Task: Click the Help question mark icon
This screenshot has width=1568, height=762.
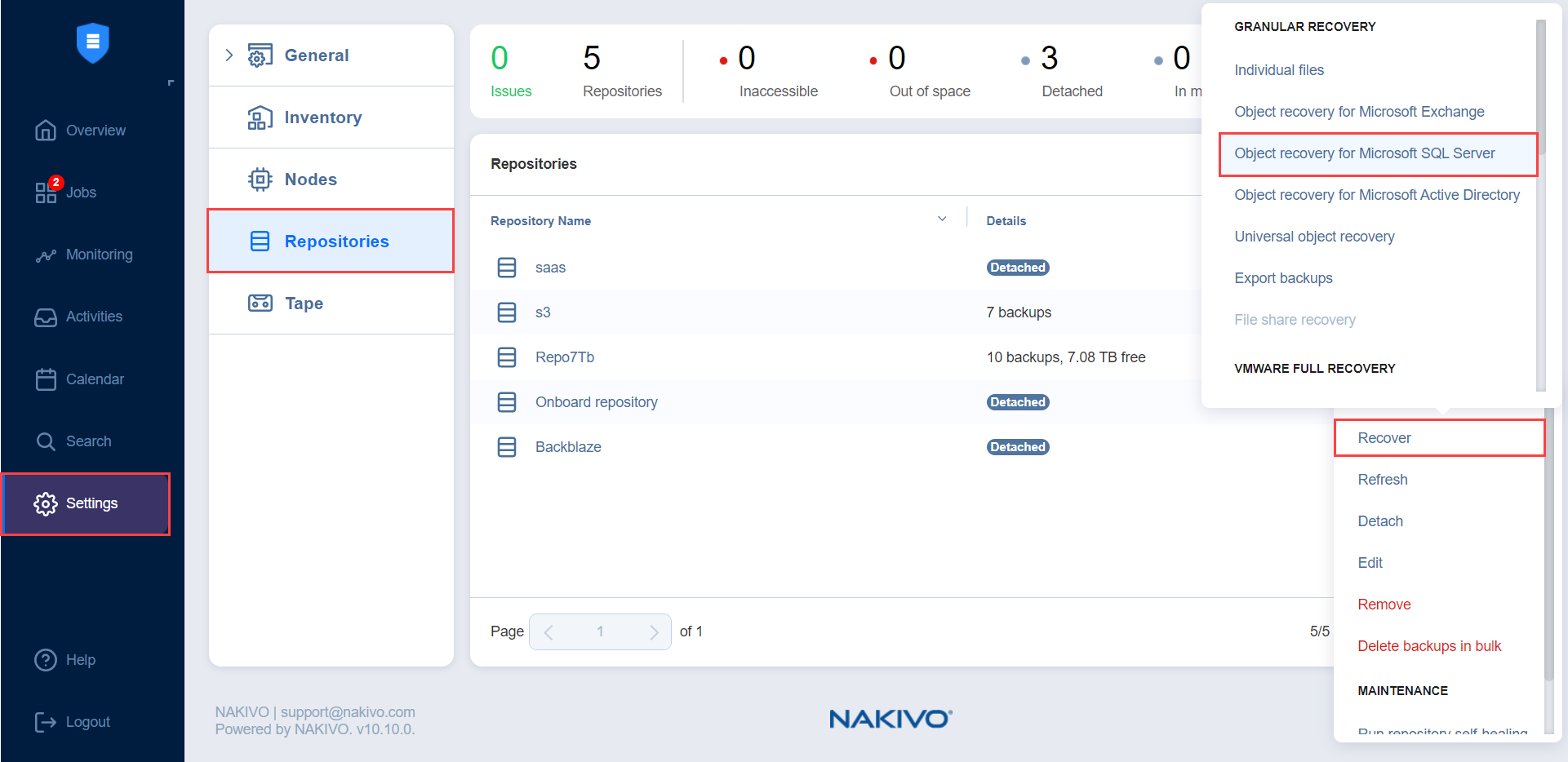Action: [46, 660]
